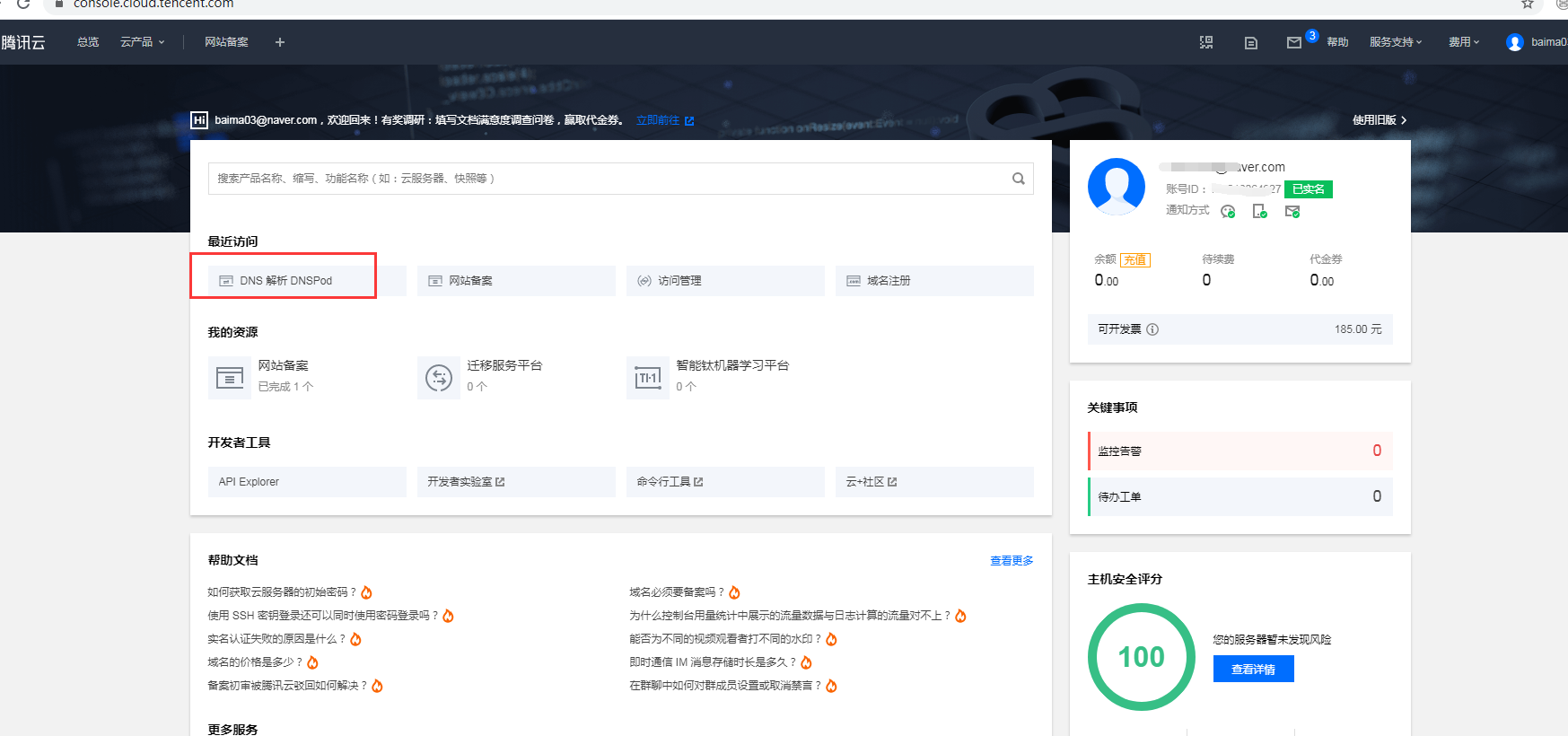Open 帮助 in the top navigation
Image resolution: width=1568 pixels, height=736 pixels.
point(1337,42)
